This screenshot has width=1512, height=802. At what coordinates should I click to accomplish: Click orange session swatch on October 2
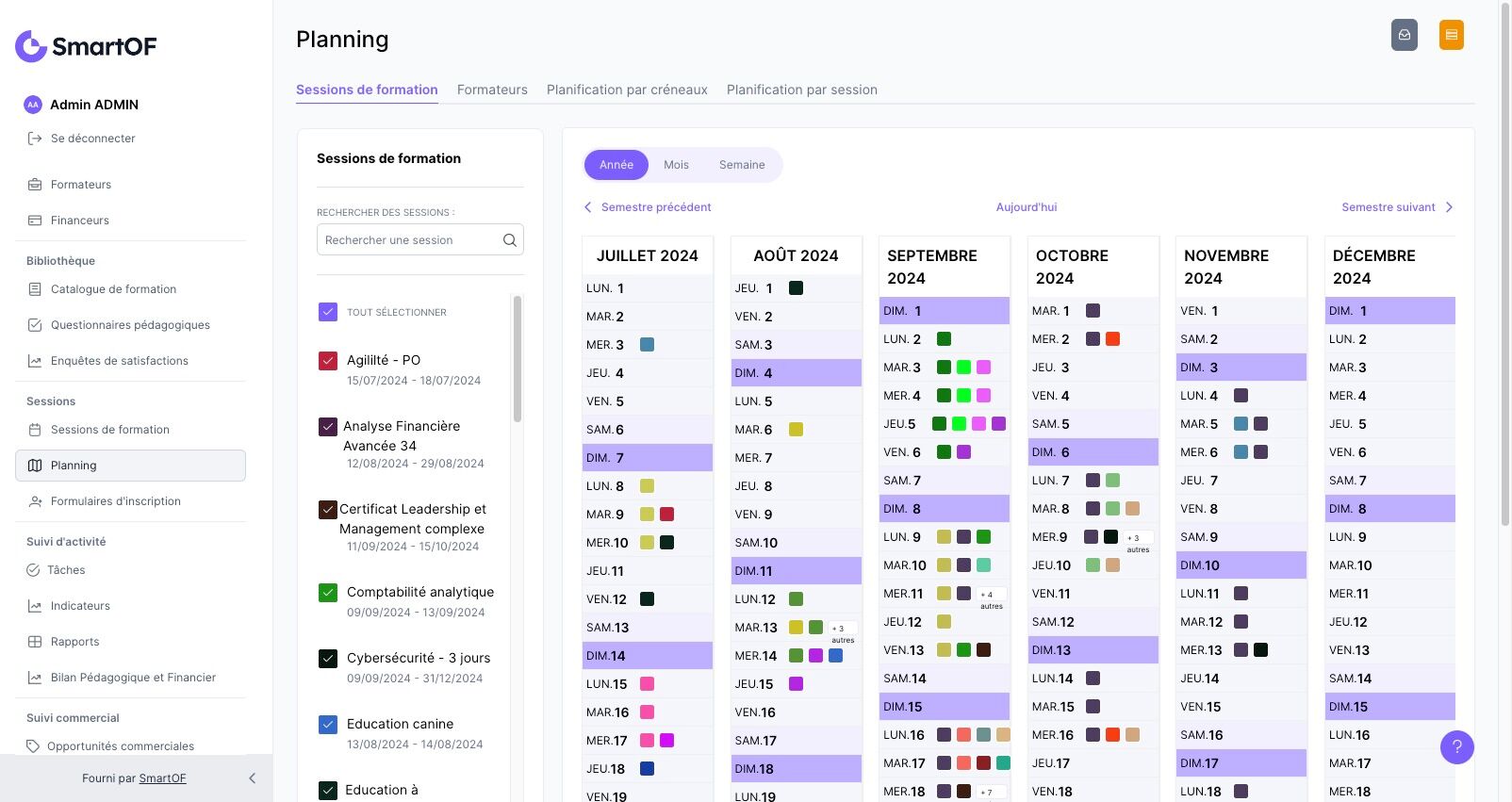pos(1112,339)
